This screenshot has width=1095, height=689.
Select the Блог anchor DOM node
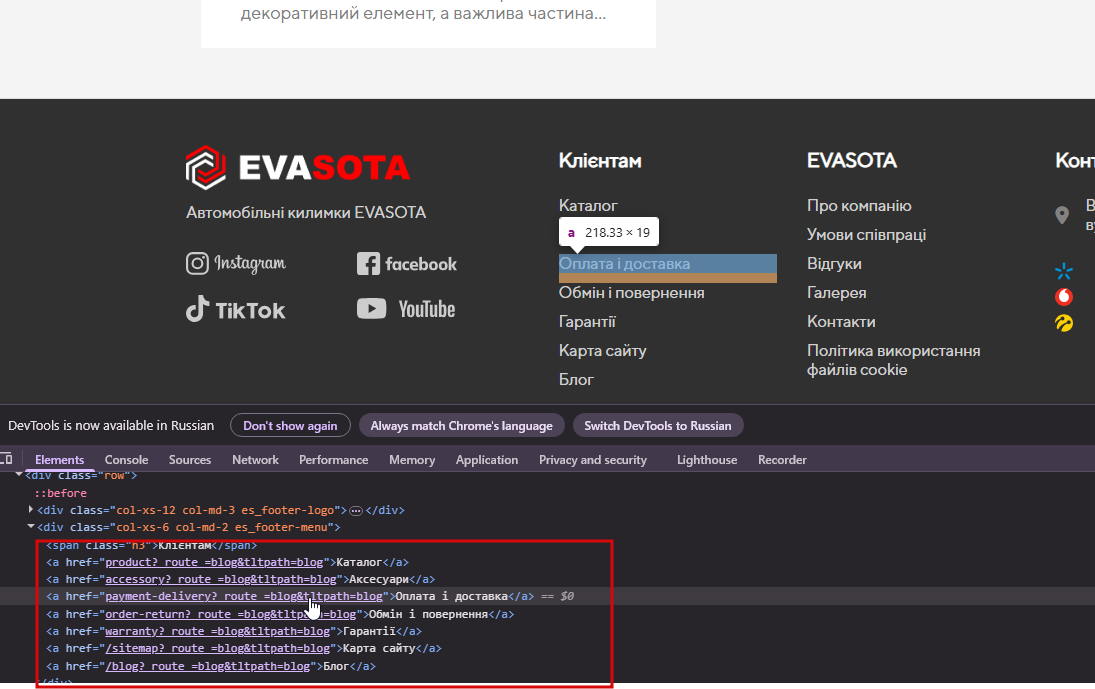tap(211, 666)
